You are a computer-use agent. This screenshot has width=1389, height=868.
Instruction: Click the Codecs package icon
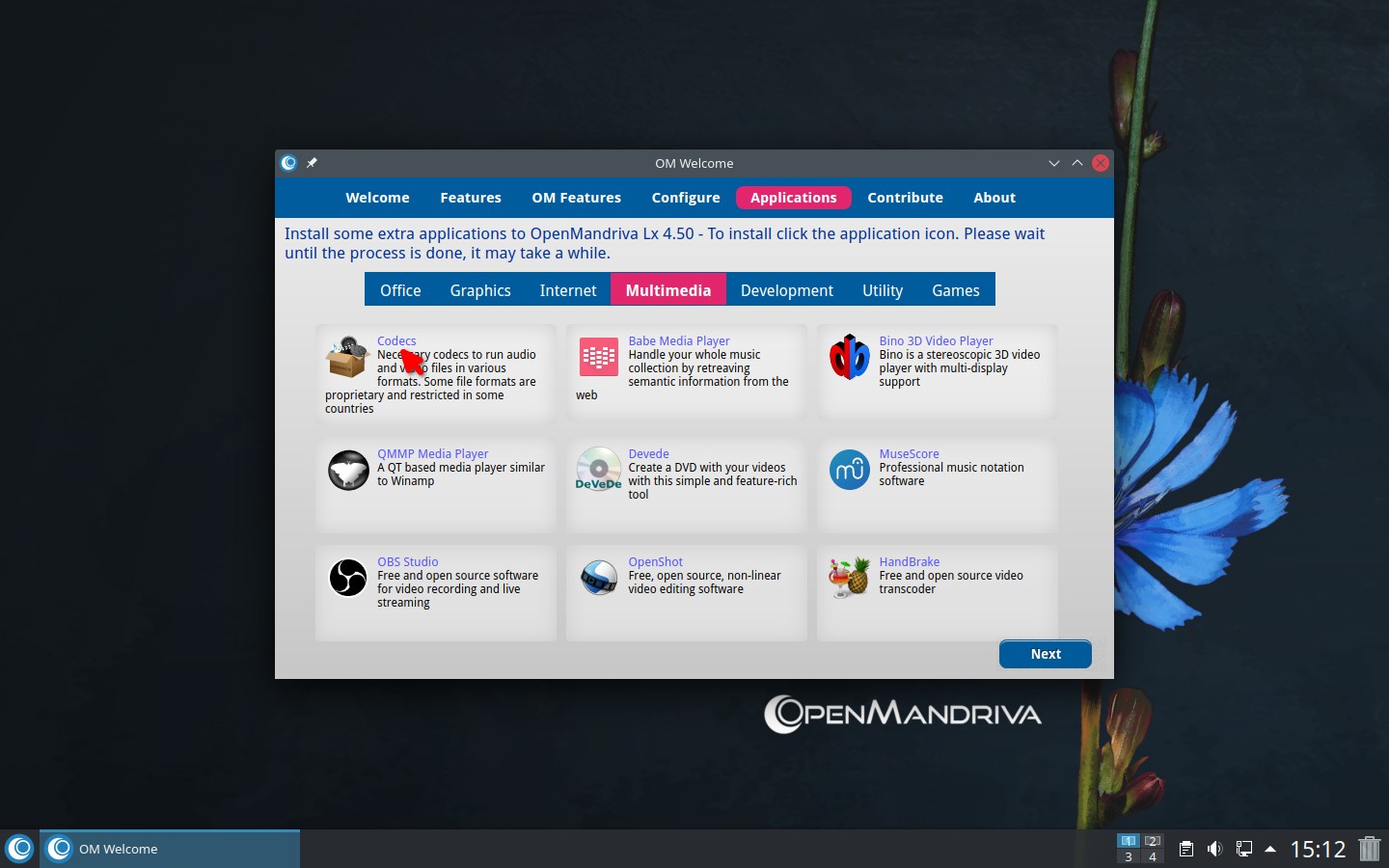click(347, 357)
